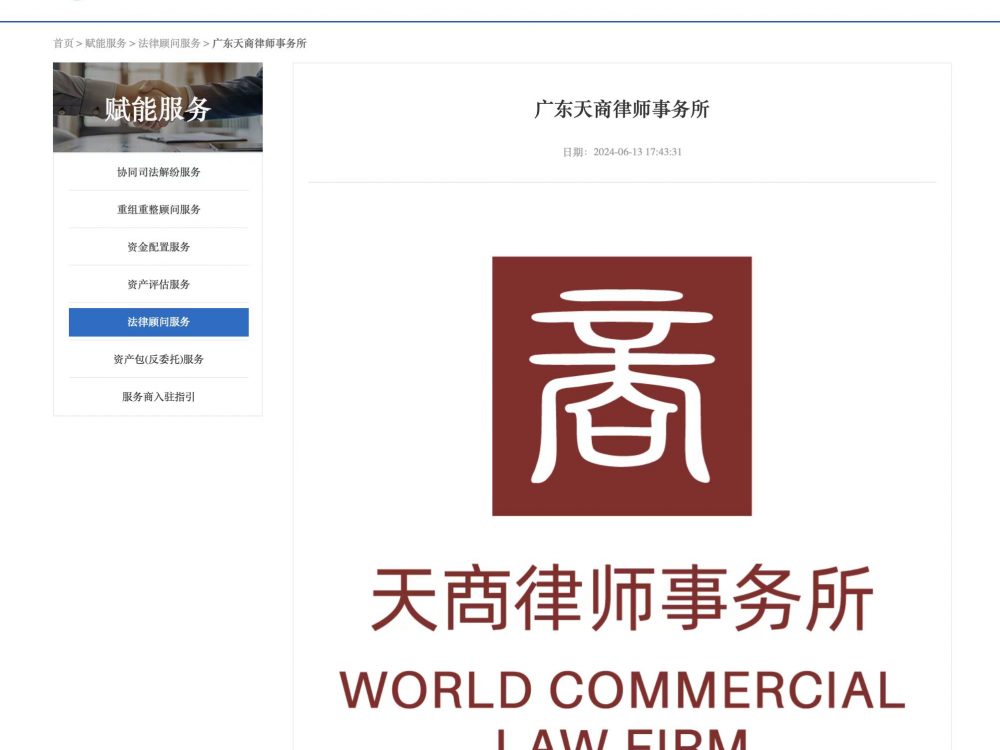Click the 赋能服务 sidebar banner image
1000x750 pixels.
pos(158,107)
